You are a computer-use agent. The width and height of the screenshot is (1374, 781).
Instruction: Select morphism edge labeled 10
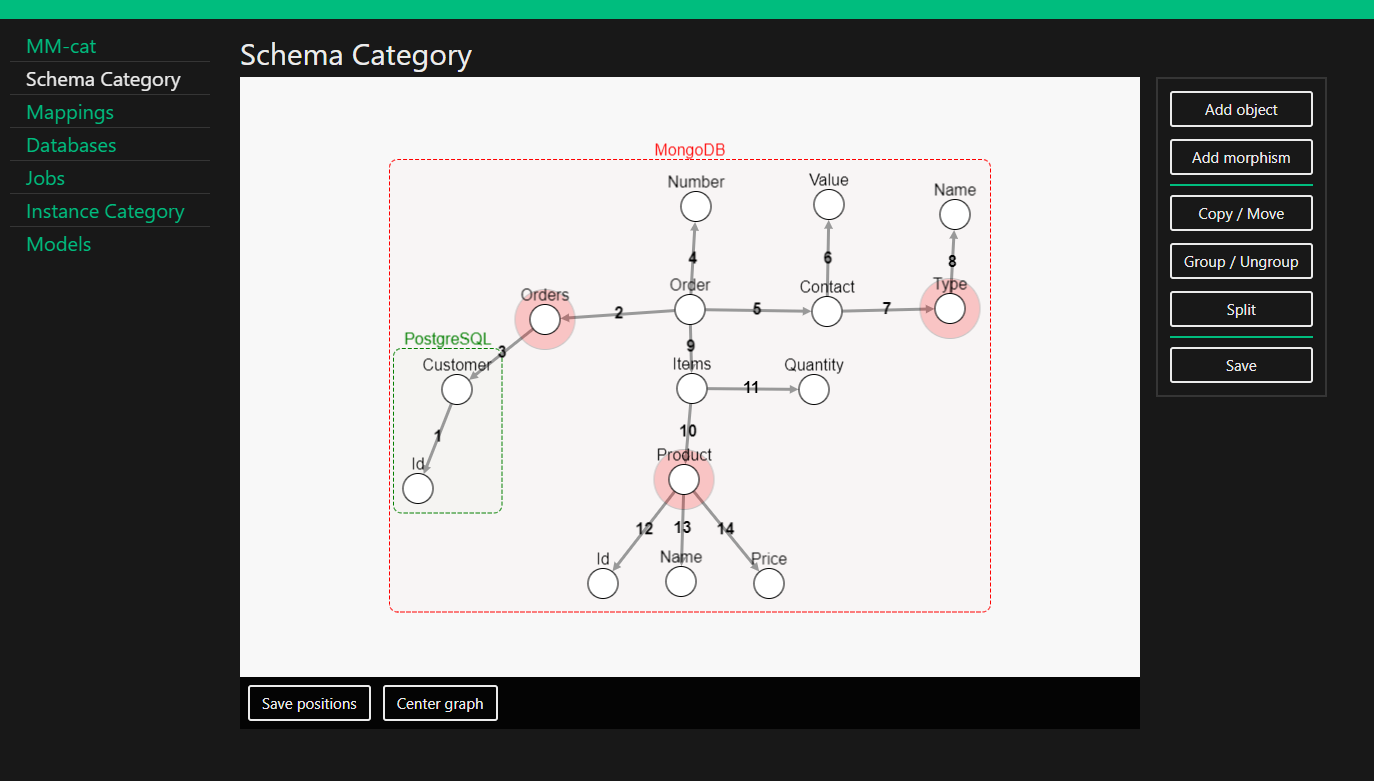click(x=688, y=431)
